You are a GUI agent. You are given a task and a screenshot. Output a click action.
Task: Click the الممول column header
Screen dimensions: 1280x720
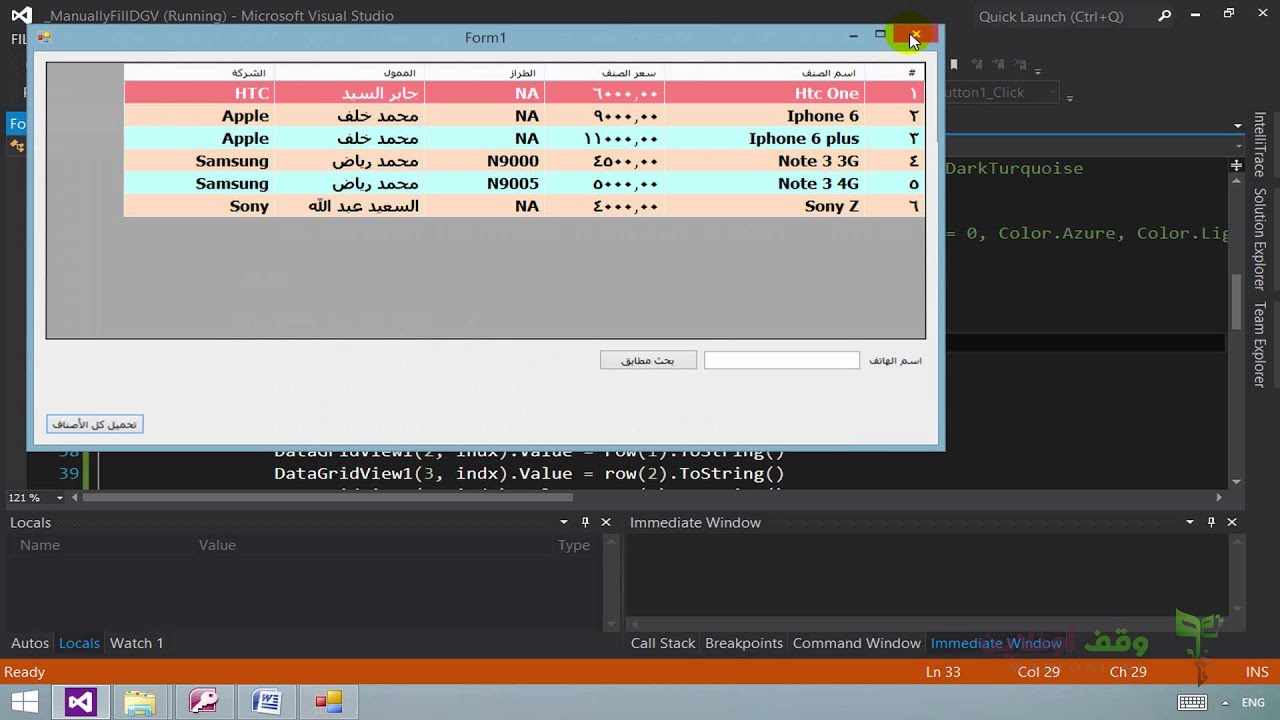click(x=349, y=73)
